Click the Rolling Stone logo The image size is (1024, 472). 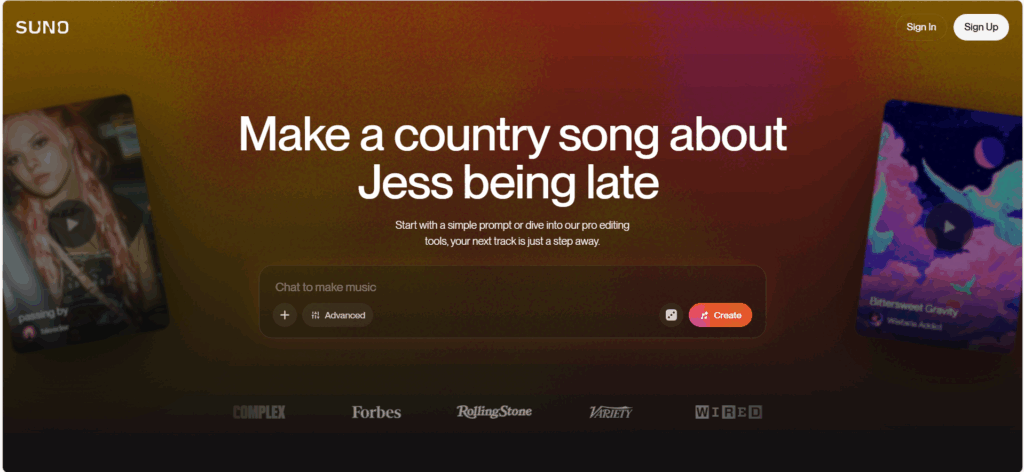(x=494, y=411)
